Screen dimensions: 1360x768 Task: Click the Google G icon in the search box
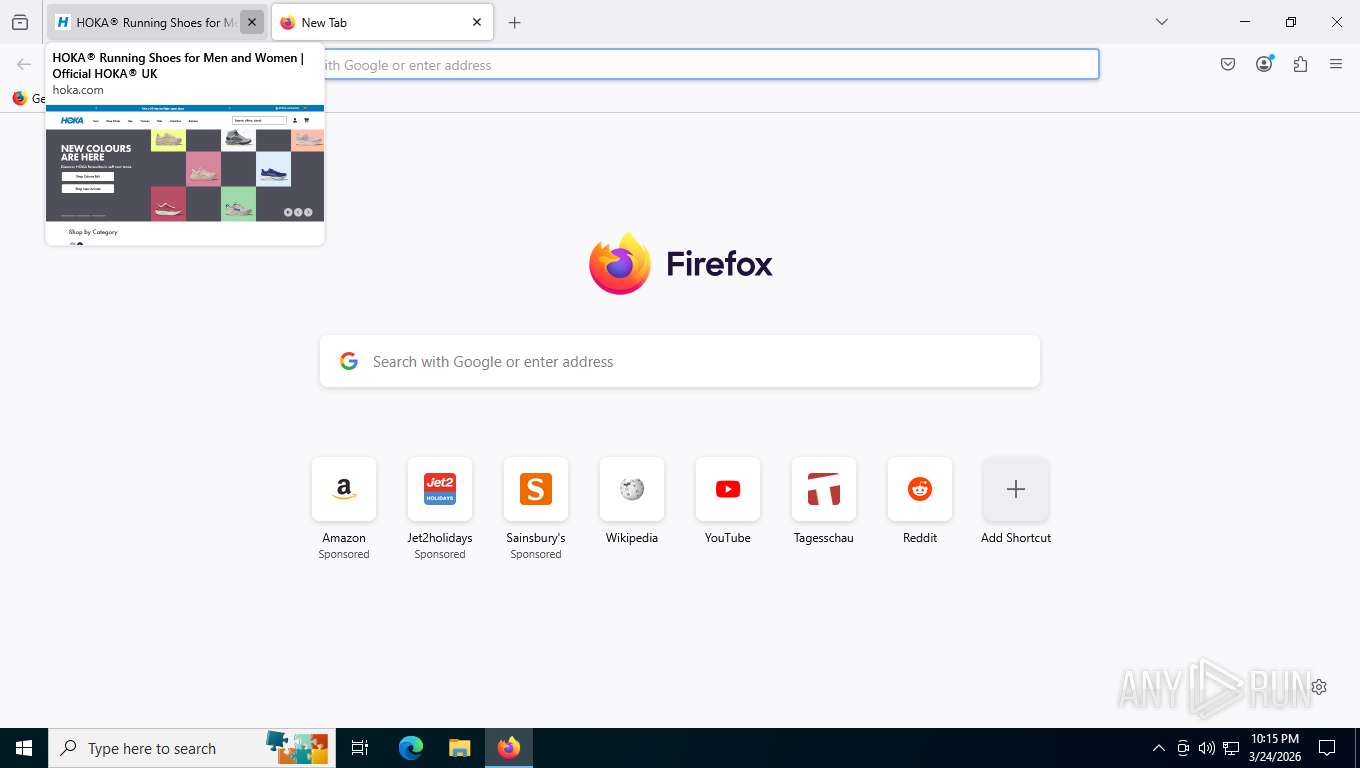pyautogui.click(x=349, y=362)
